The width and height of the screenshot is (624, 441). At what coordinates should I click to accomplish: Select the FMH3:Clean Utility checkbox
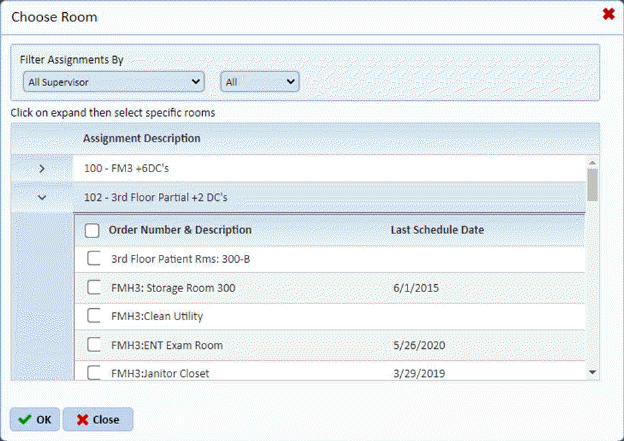point(94,316)
